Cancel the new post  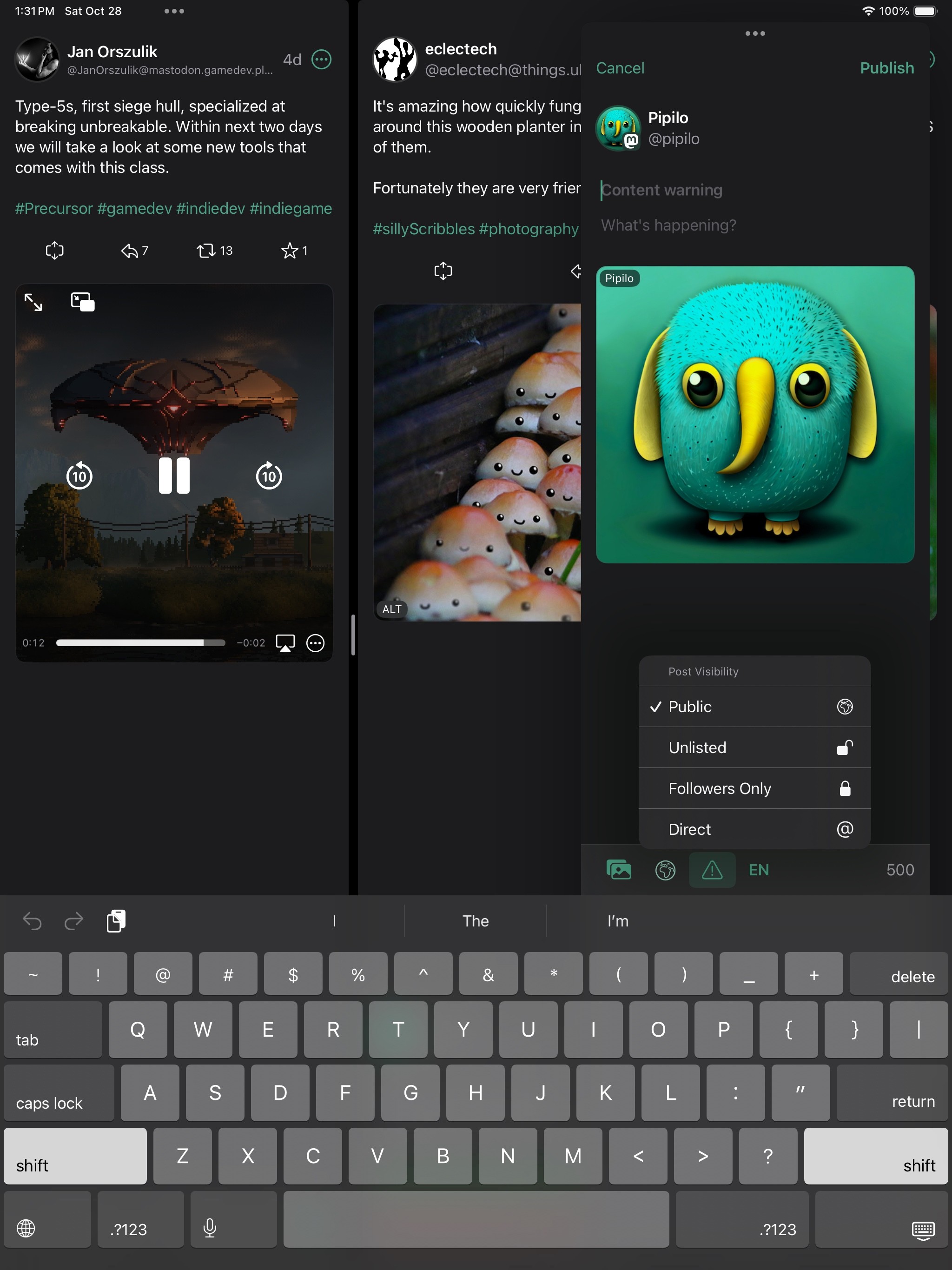620,68
